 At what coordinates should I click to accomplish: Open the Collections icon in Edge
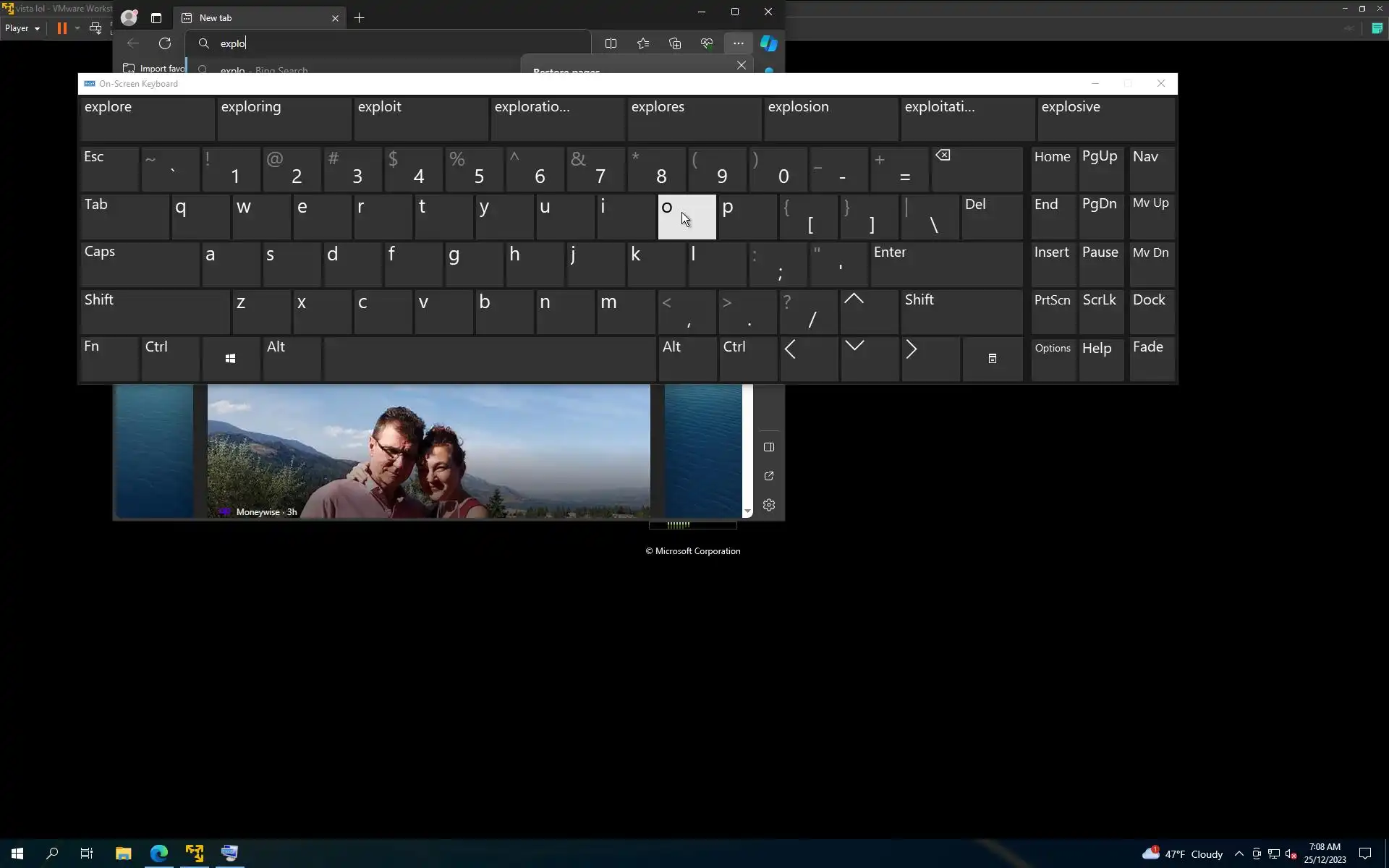tap(675, 43)
